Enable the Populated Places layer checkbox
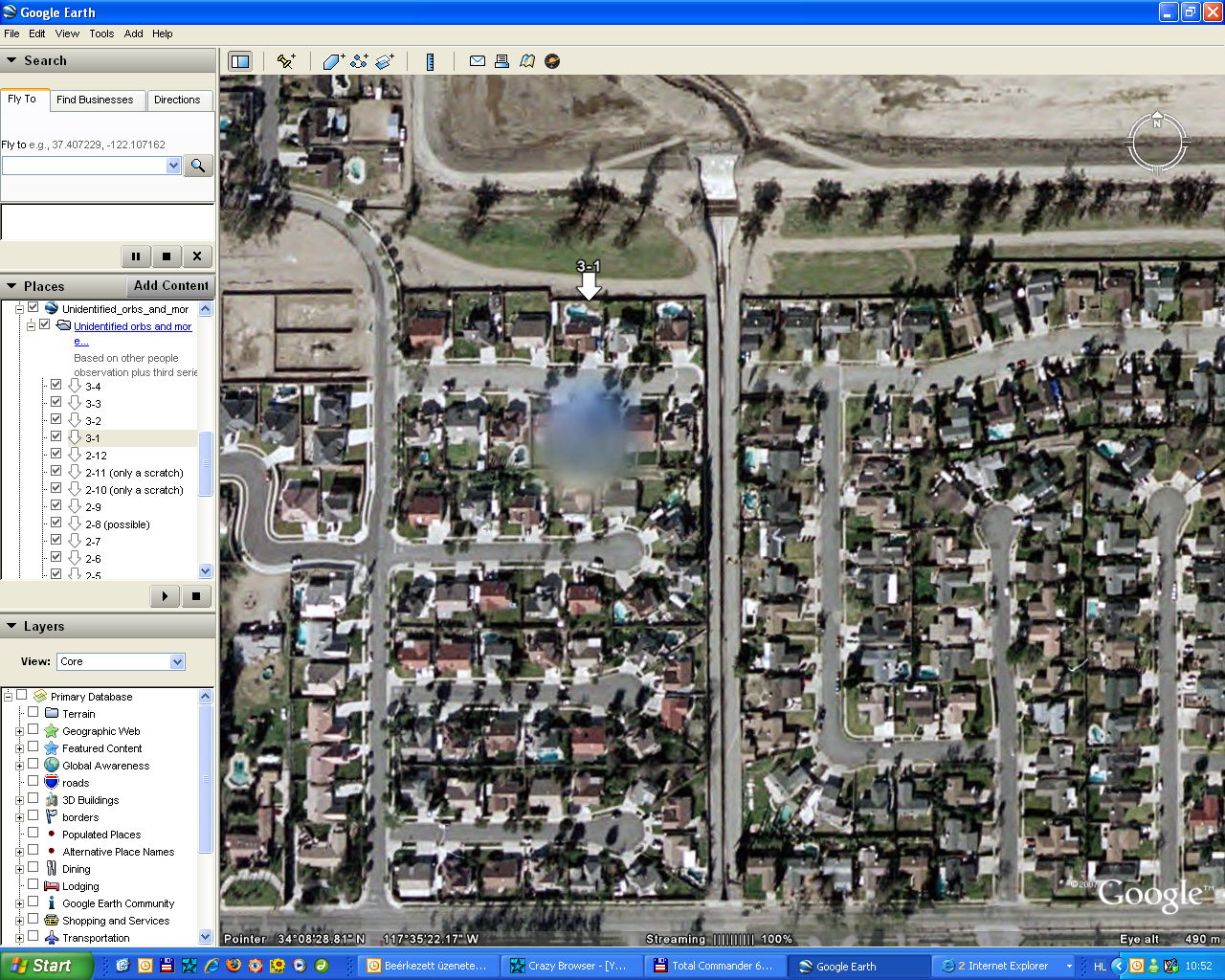 [33, 833]
